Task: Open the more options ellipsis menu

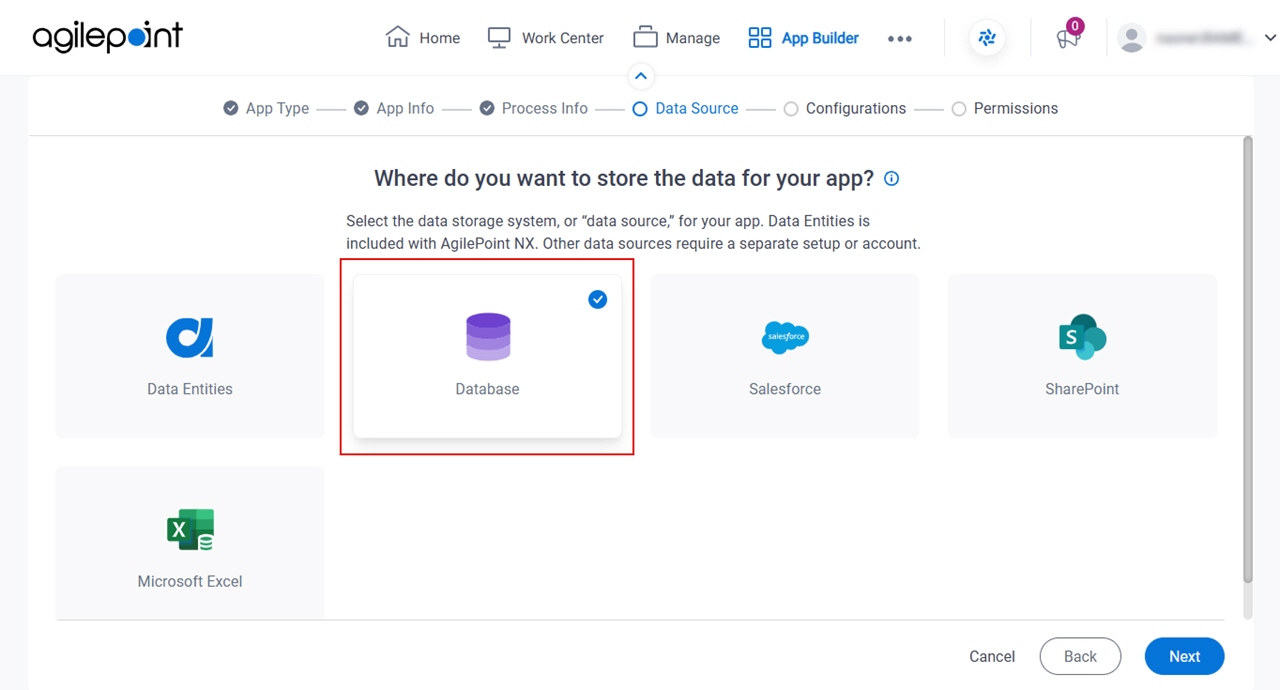Action: coord(900,39)
